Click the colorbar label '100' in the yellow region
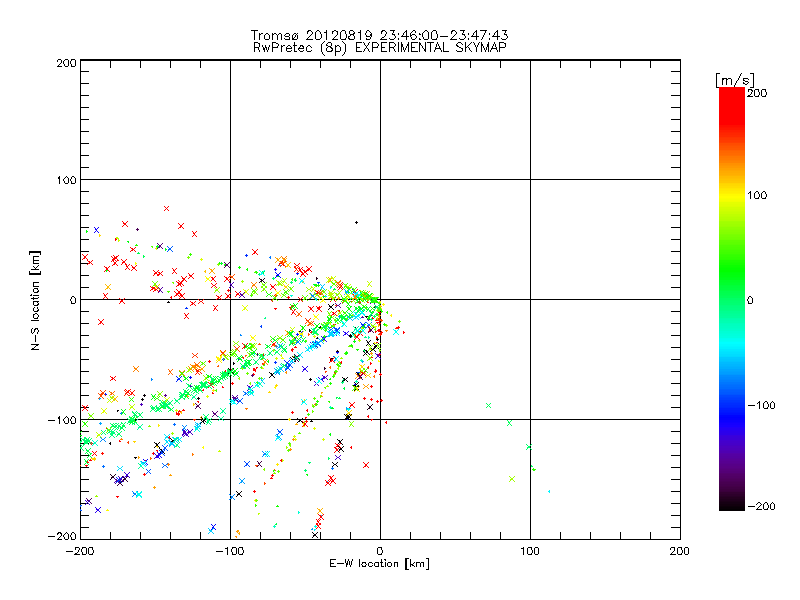 pyautogui.click(x=757, y=195)
